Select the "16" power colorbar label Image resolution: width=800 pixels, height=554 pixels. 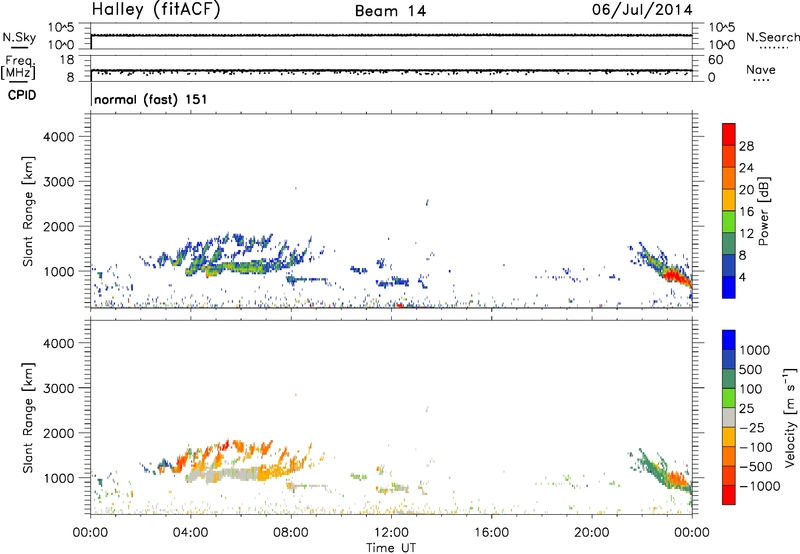point(746,212)
